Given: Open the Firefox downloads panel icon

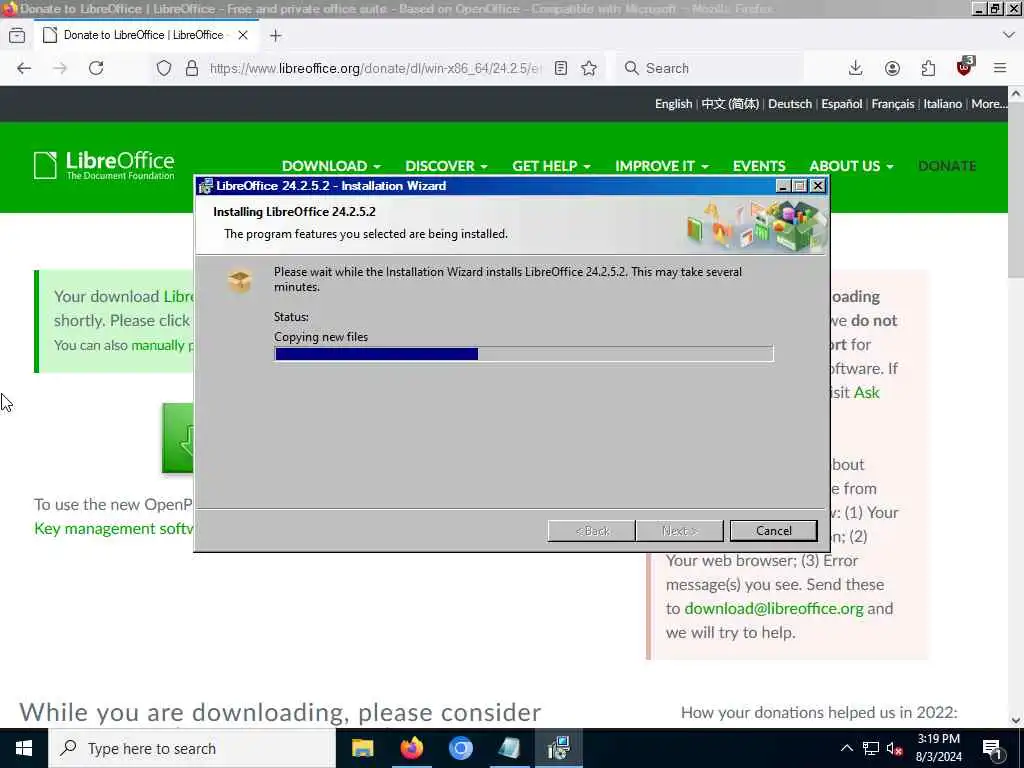Looking at the screenshot, I should pos(856,68).
